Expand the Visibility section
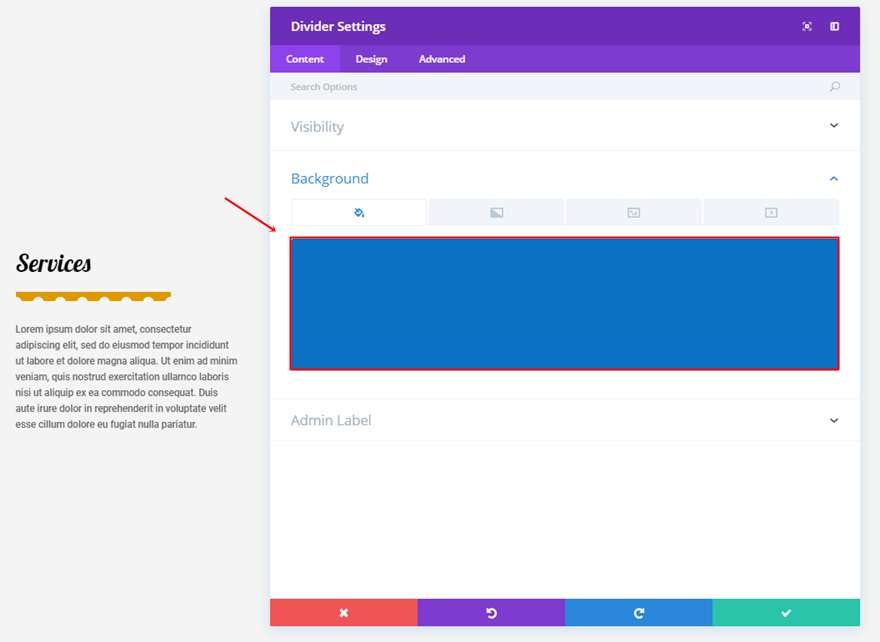880x642 pixels. click(834, 126)
